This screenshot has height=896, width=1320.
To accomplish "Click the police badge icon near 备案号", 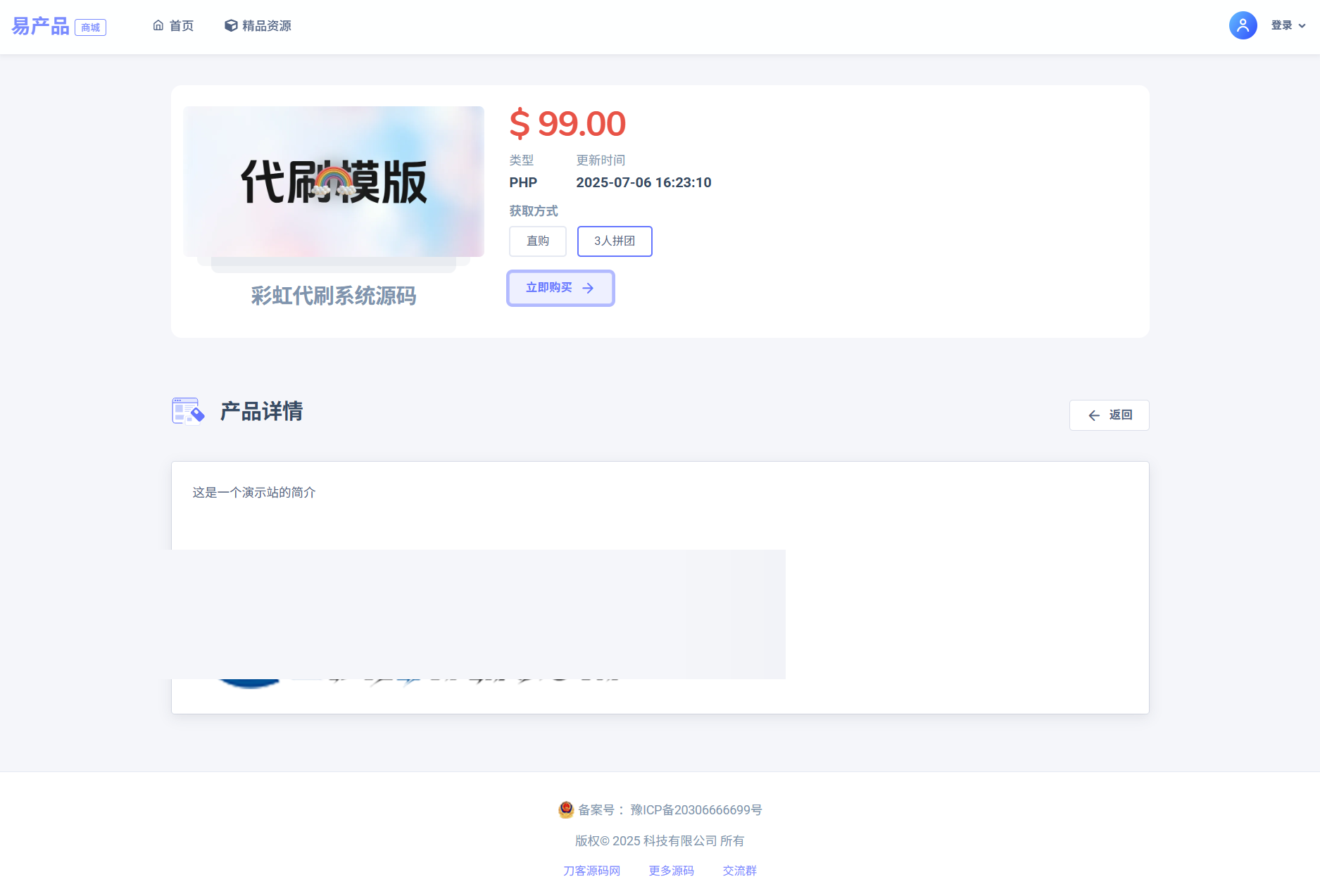I will (566, 809).
